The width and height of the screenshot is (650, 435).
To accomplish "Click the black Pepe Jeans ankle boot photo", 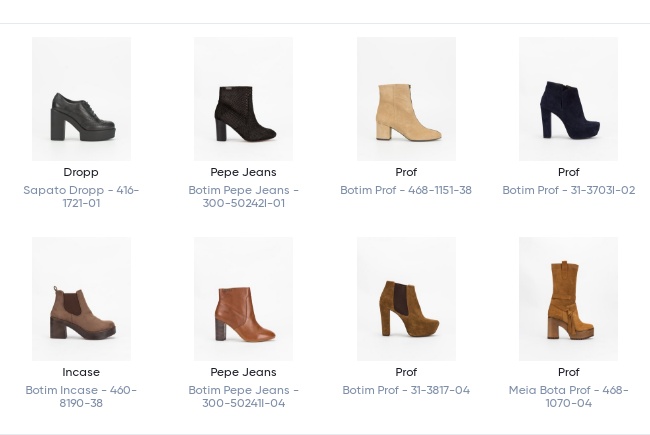I will coord(243,99).
